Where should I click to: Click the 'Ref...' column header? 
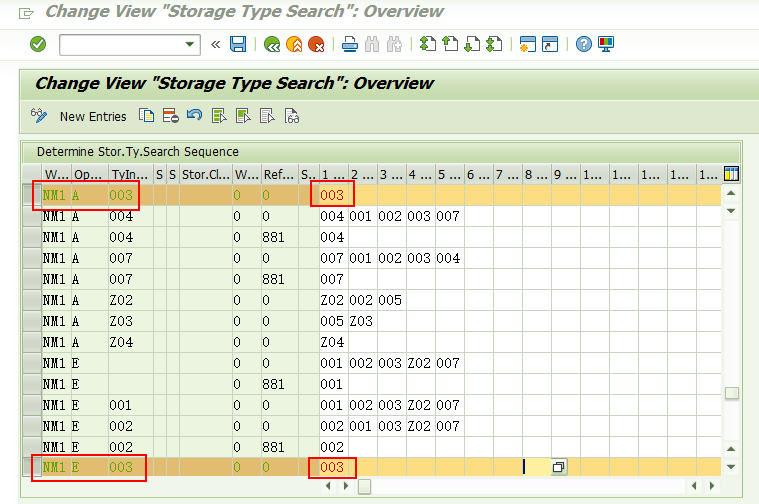point(279,175)
